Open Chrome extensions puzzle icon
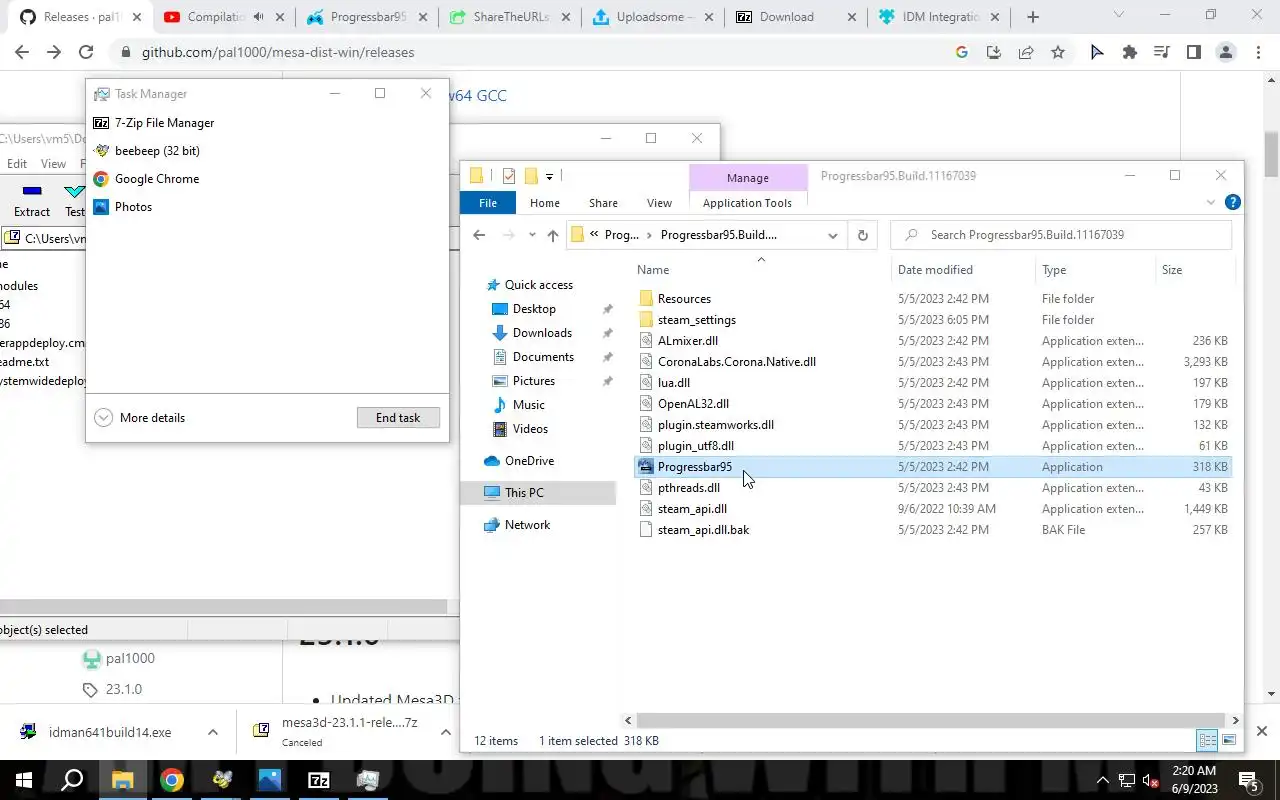 click(x=1130, y=53)
